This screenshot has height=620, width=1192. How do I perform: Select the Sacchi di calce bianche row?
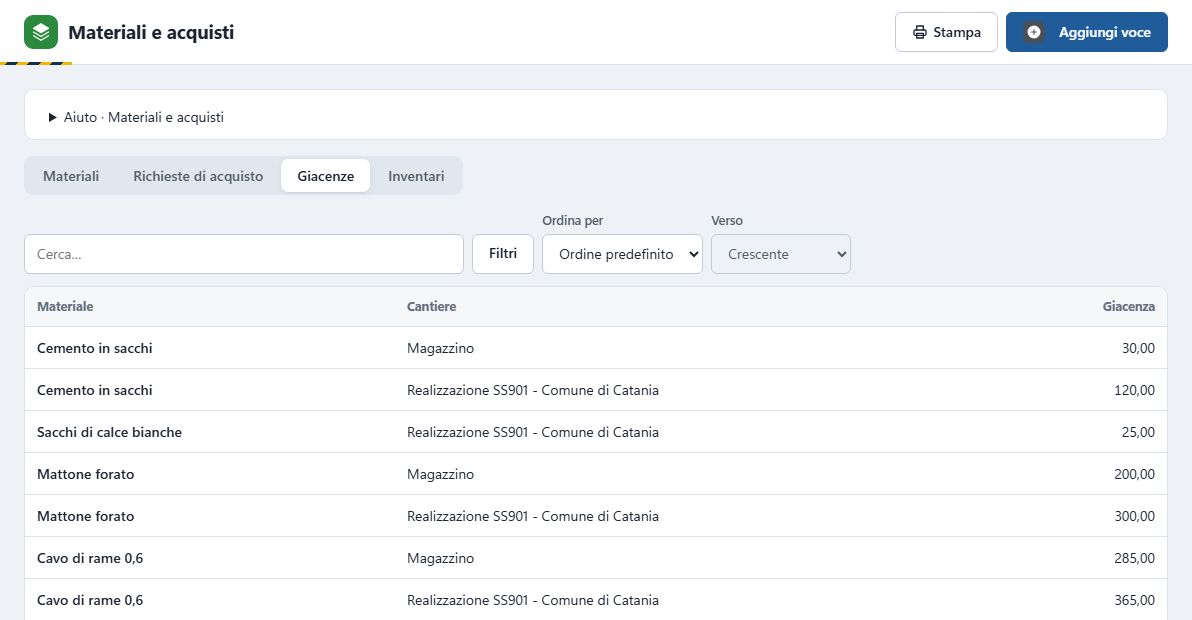(x=596, y=432)
